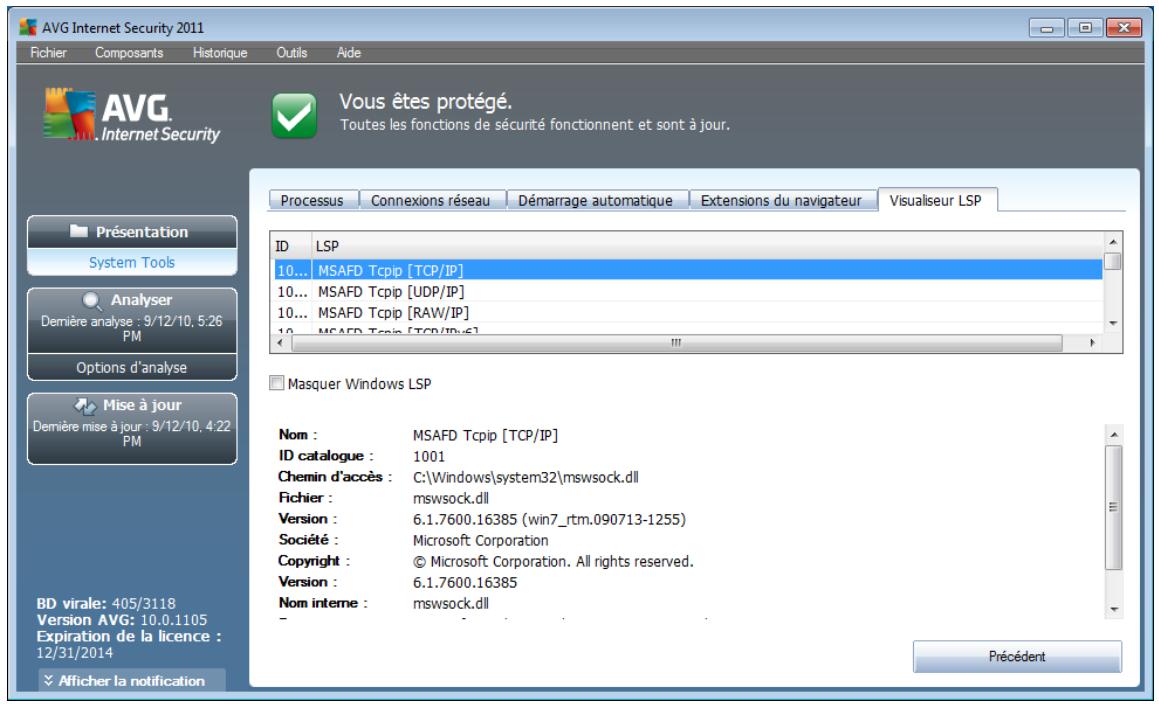Open System Tools in the sidebar
The image size is (1159, 704).
click(132, 263)
